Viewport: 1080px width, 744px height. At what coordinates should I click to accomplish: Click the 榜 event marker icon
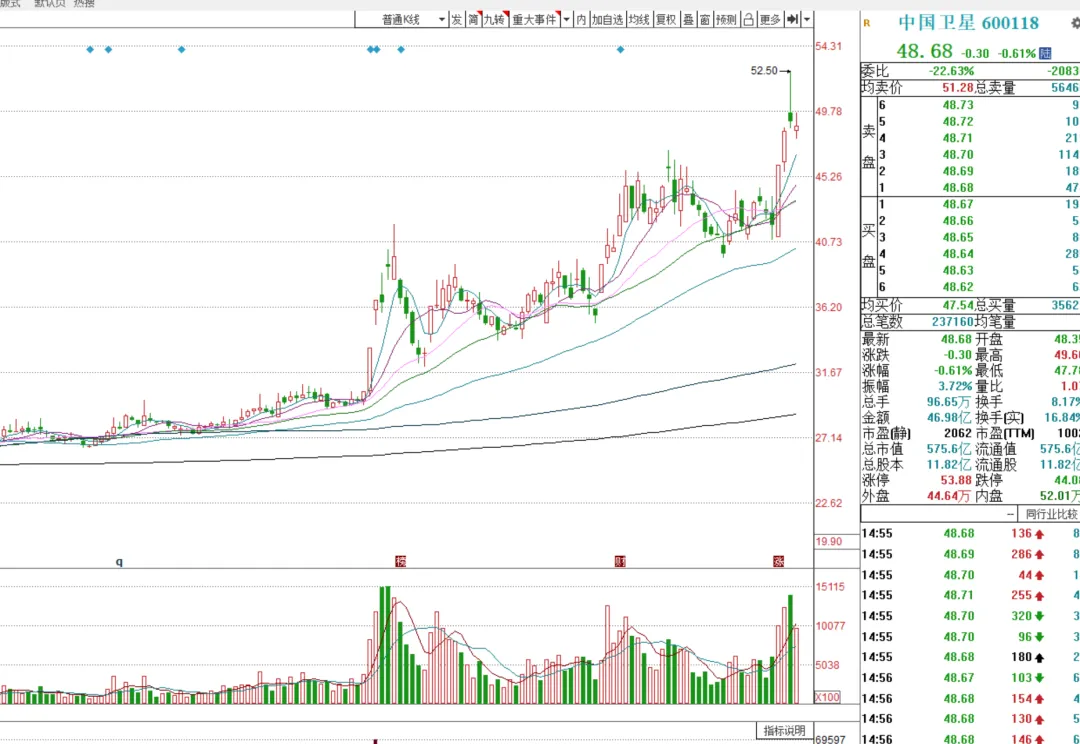(x=401, y=561)
